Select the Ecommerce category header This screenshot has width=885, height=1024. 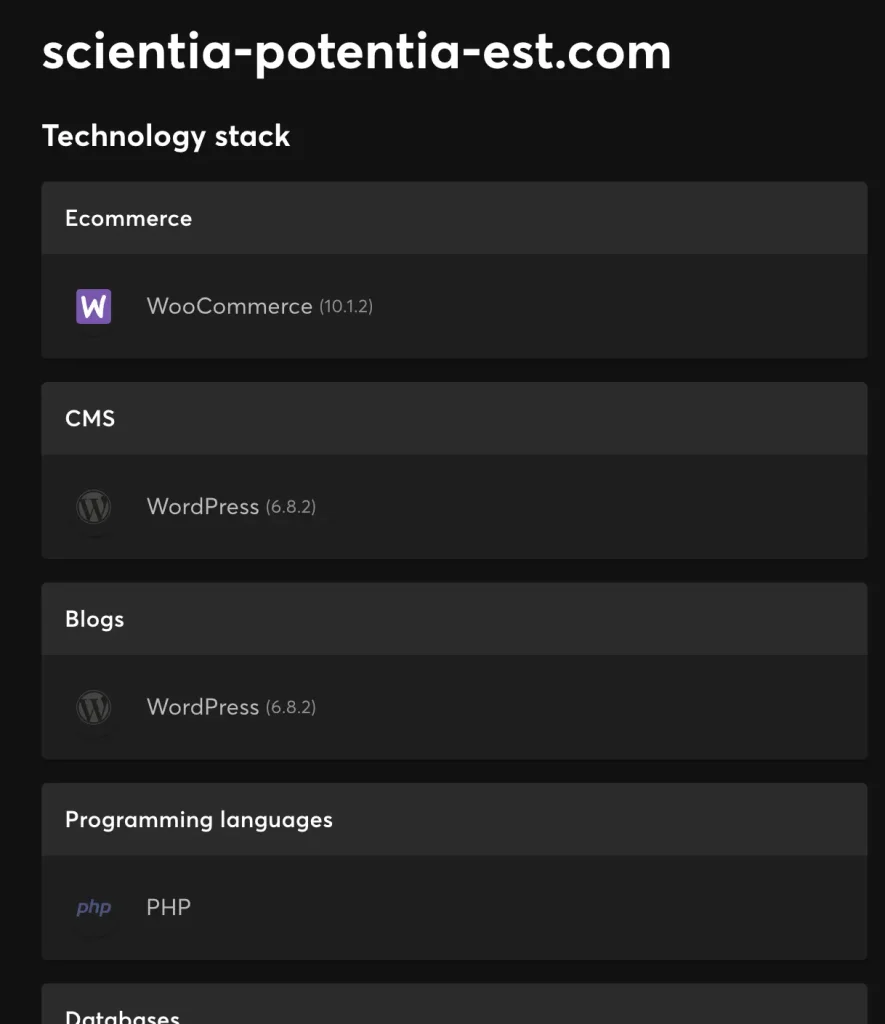(x=128, y=218)
